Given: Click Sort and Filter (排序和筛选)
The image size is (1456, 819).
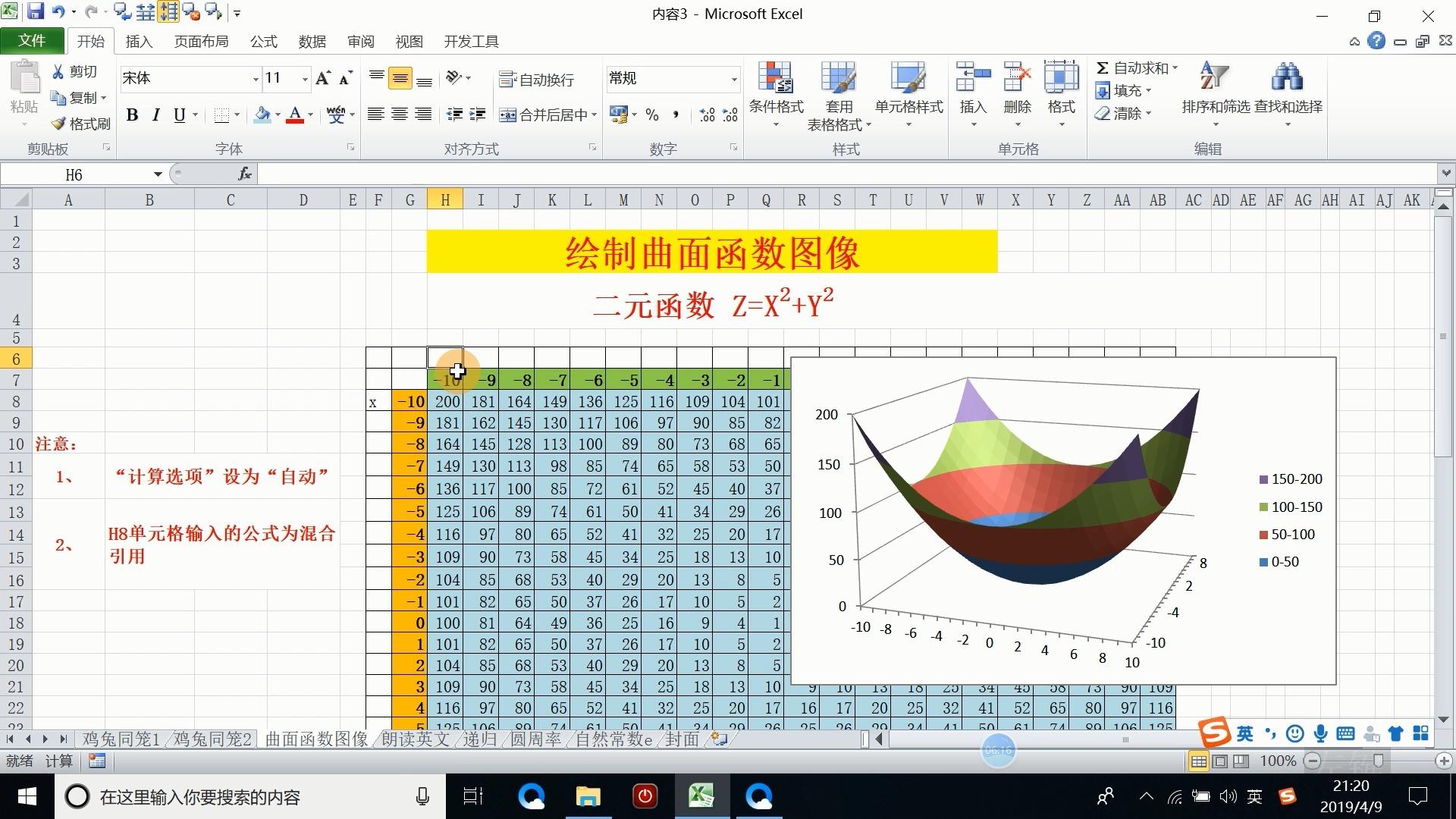Looking at the screenshot, I should pyautogui.click(x=1216, y=93).
